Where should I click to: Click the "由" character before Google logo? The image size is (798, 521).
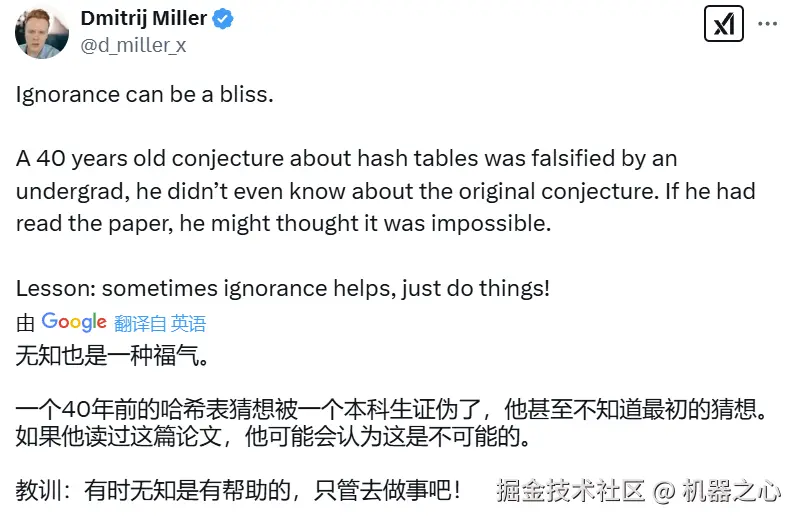click(26, 323)
